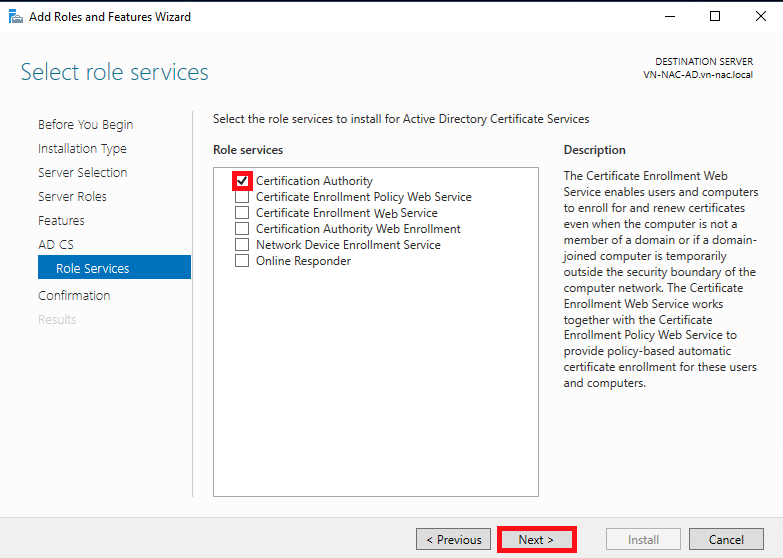Enable Certificate Enrollment Policy Web Service
The height and width of the screenshot is (558, 783).
[x=242, y=197]
